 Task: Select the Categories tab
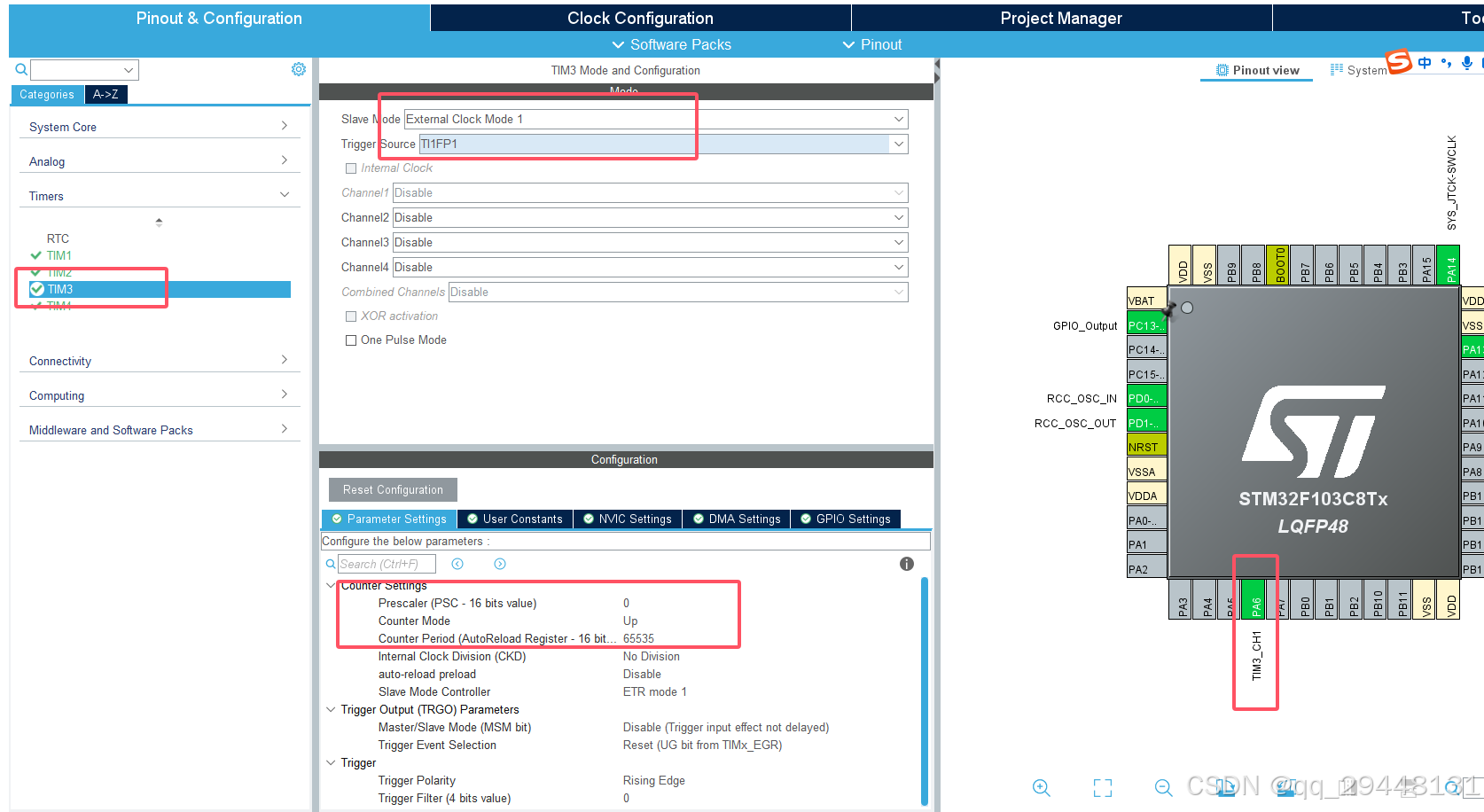[47, 94]
